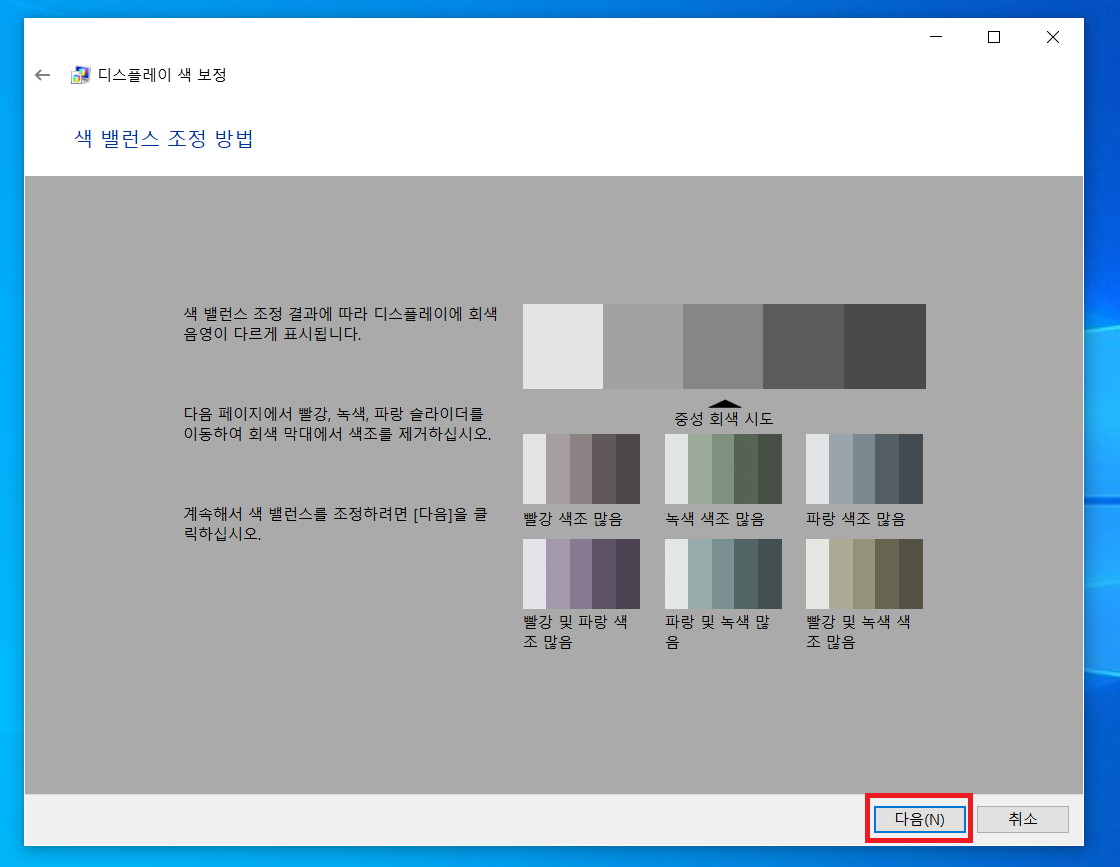
Task: Close the 디스플레이 색 보정 window
Action: (x=1052, y=36)
